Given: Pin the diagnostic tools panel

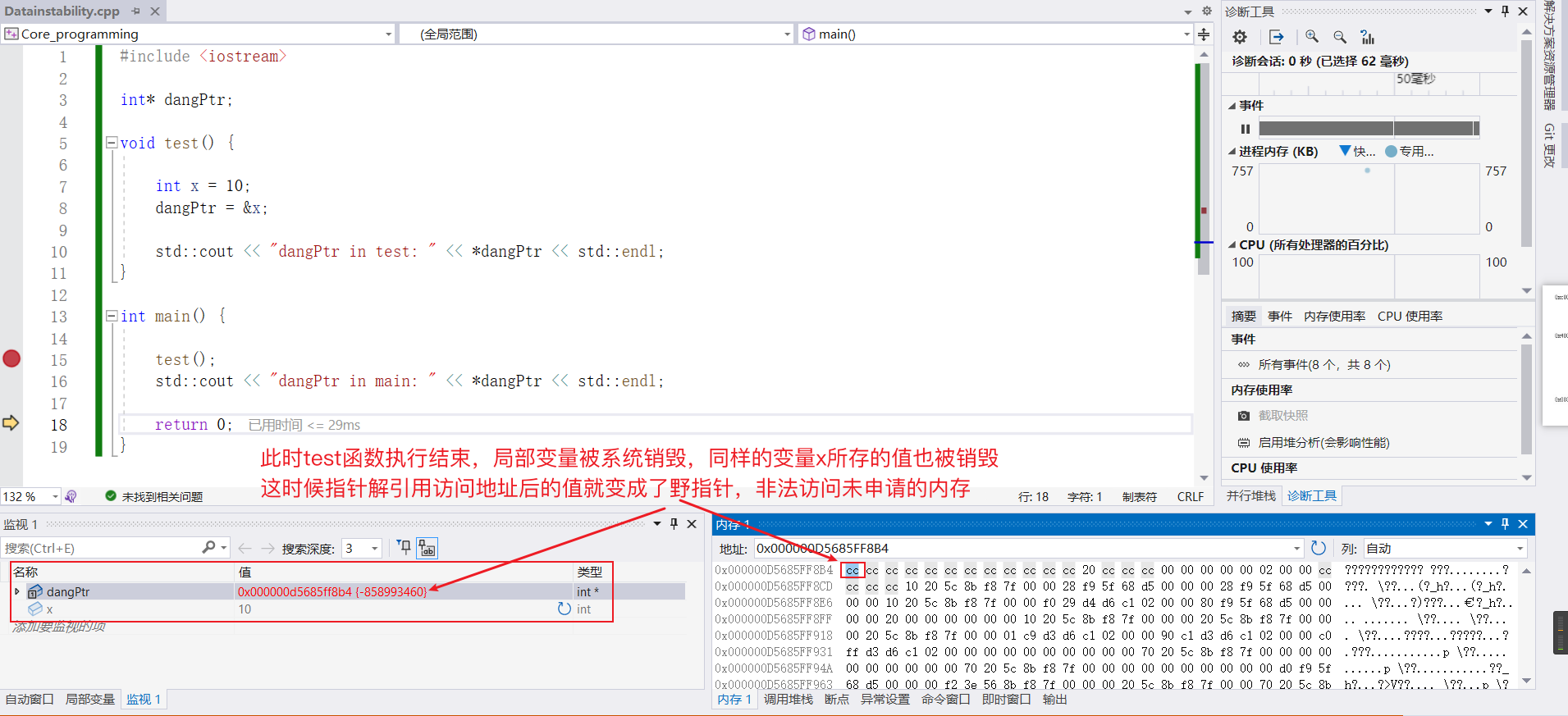Looking at the screenshot, I should 1505,11.
